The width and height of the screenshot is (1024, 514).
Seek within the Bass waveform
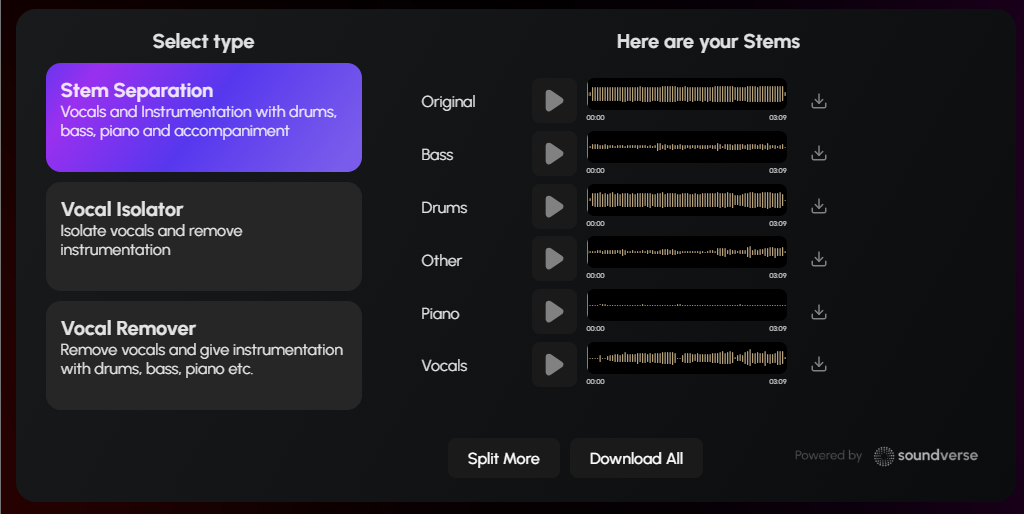coord(687,147)
